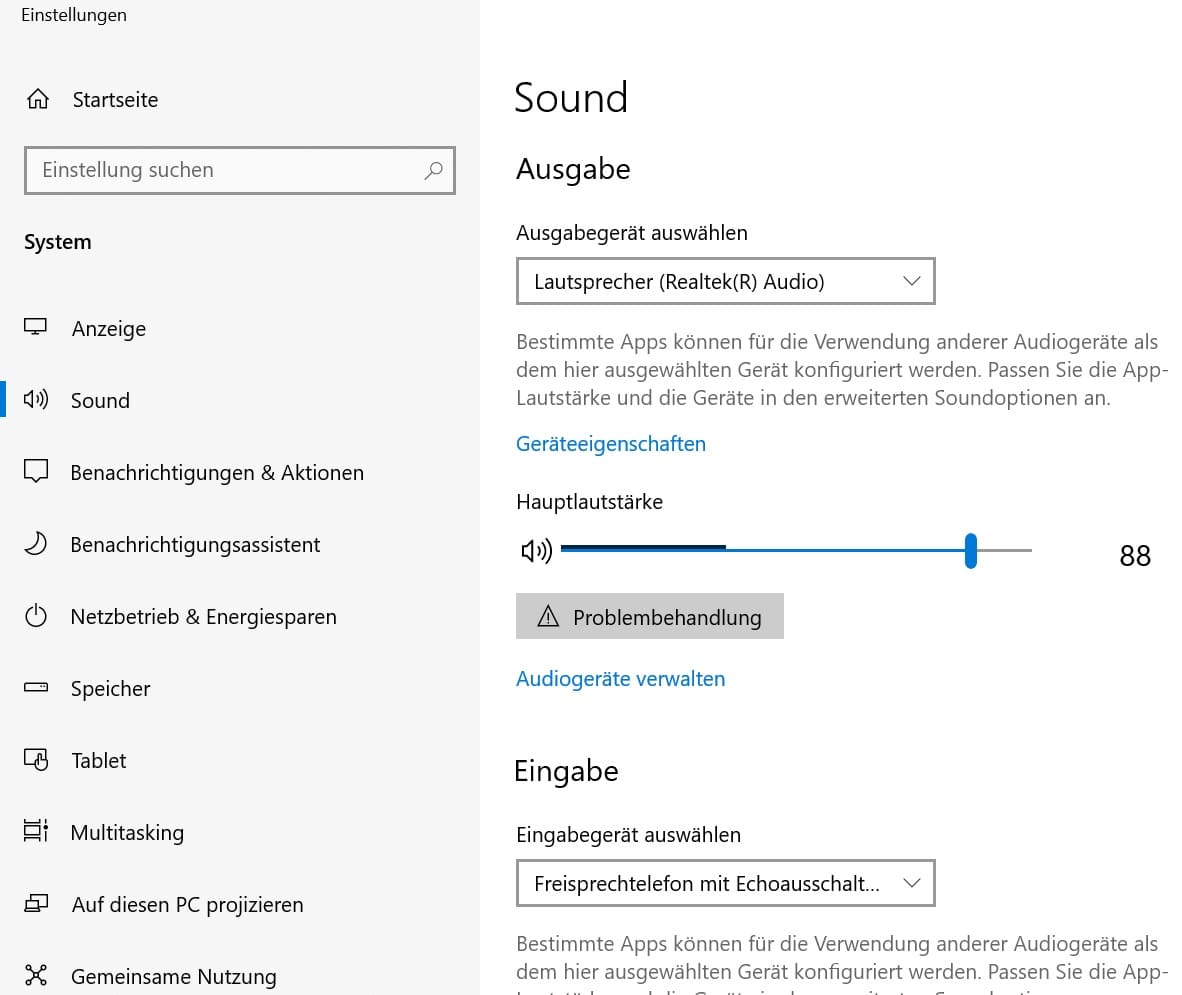The width and height of the screenshot is (1182, 995).
Task: Select the Benachrichtigungsassistent moon icon
Action: [36, 544]
